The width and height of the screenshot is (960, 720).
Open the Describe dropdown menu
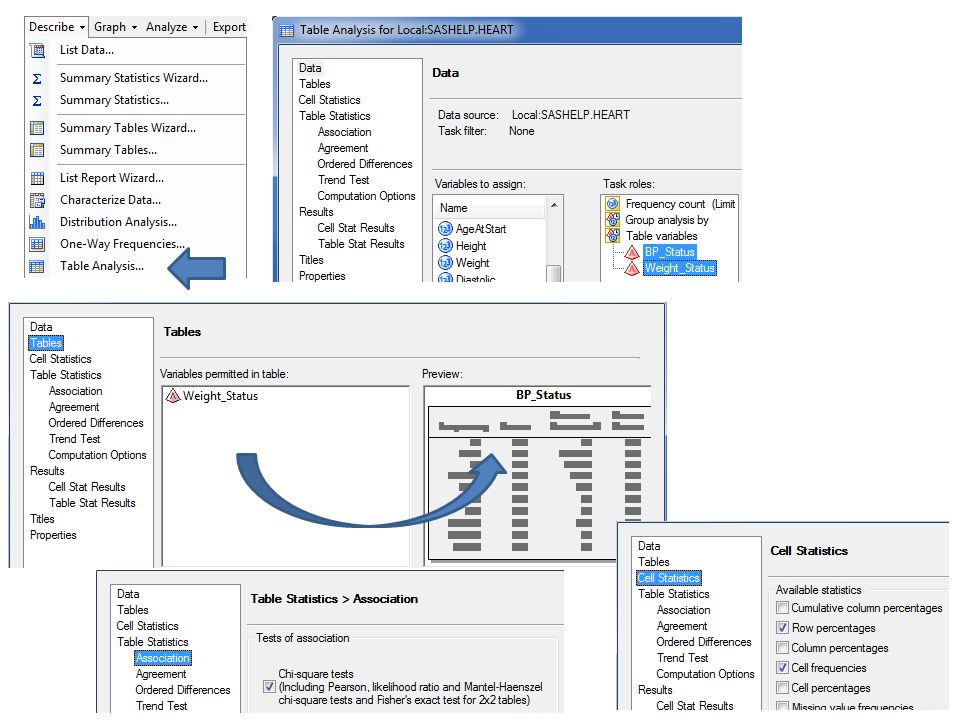(x=56, y=27)
